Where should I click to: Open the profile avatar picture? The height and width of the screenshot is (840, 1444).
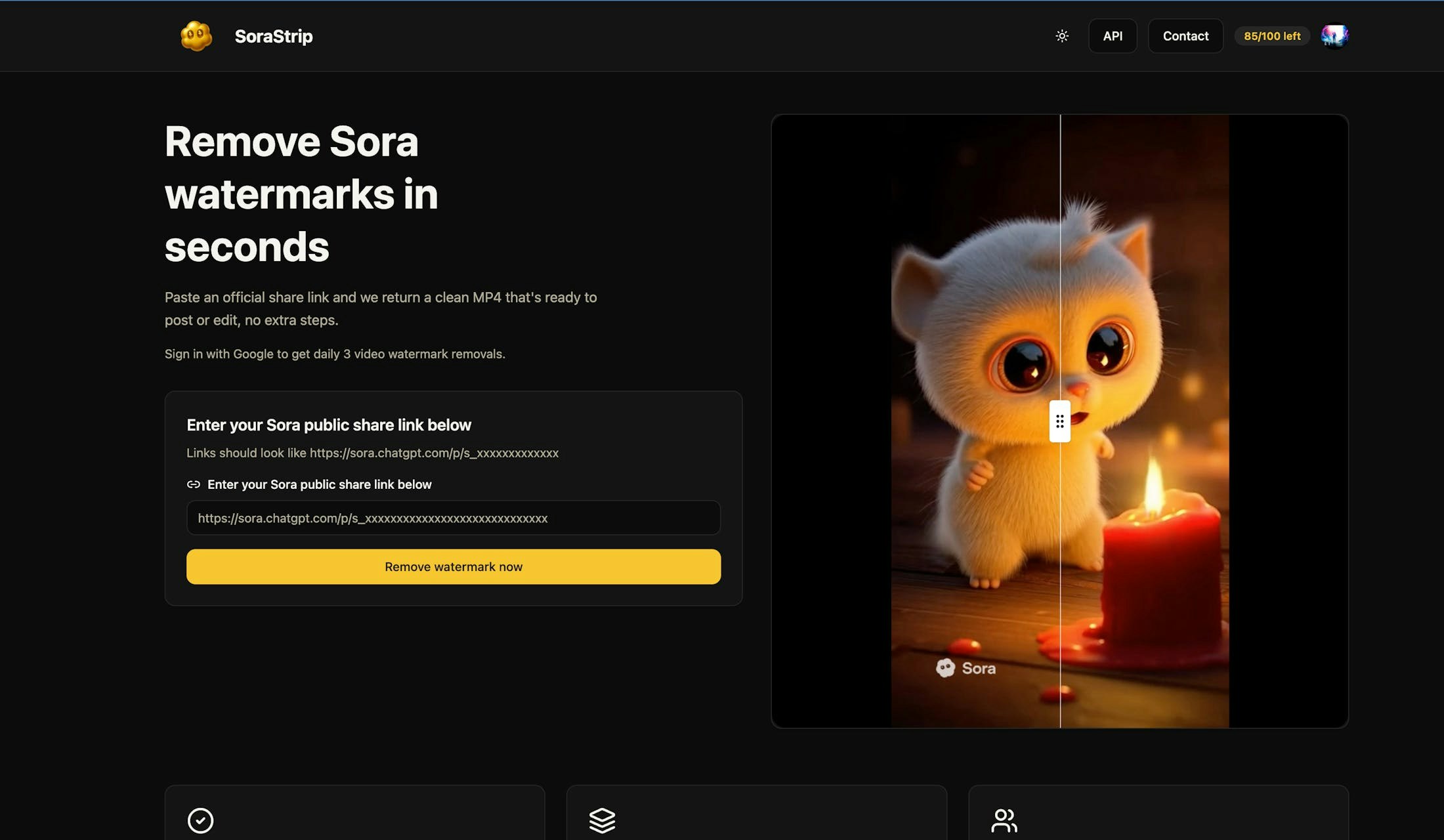1335,36
